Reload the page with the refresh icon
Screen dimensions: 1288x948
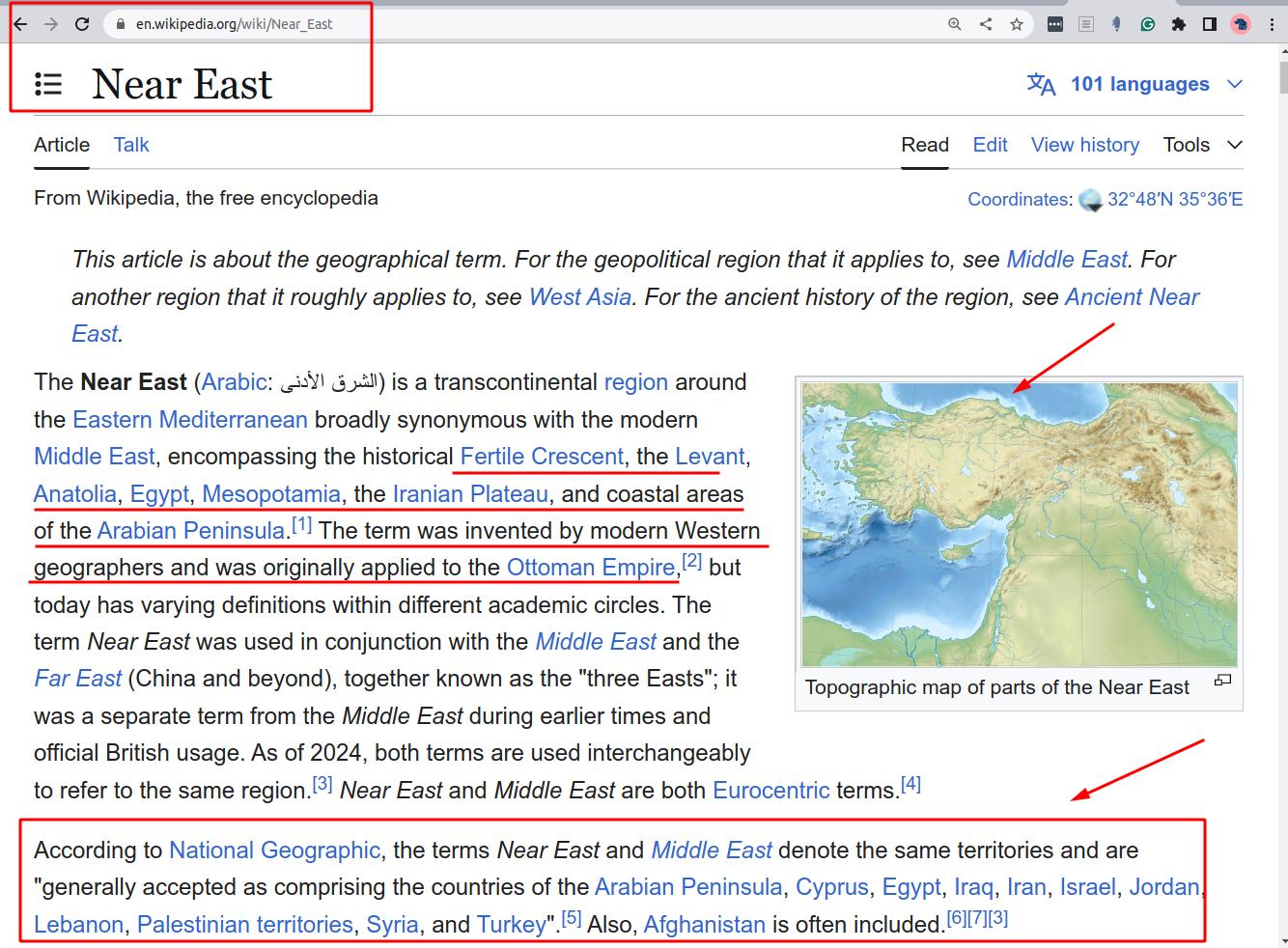pos(82,24)
